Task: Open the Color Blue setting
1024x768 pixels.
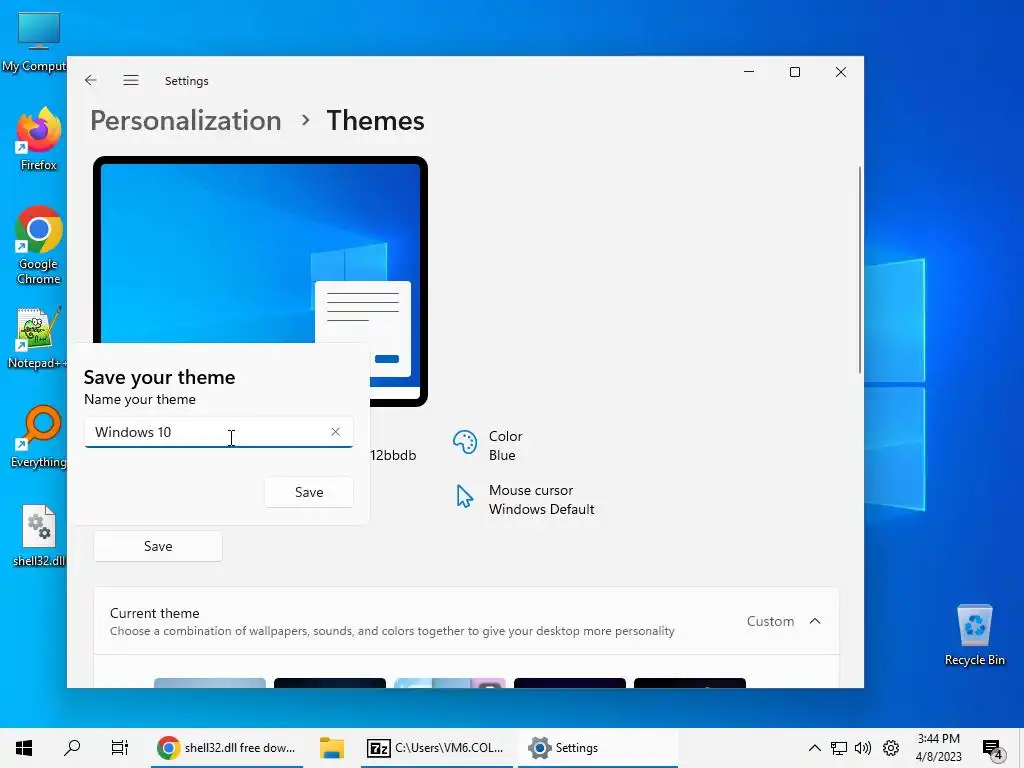Action: pos(487,445)
